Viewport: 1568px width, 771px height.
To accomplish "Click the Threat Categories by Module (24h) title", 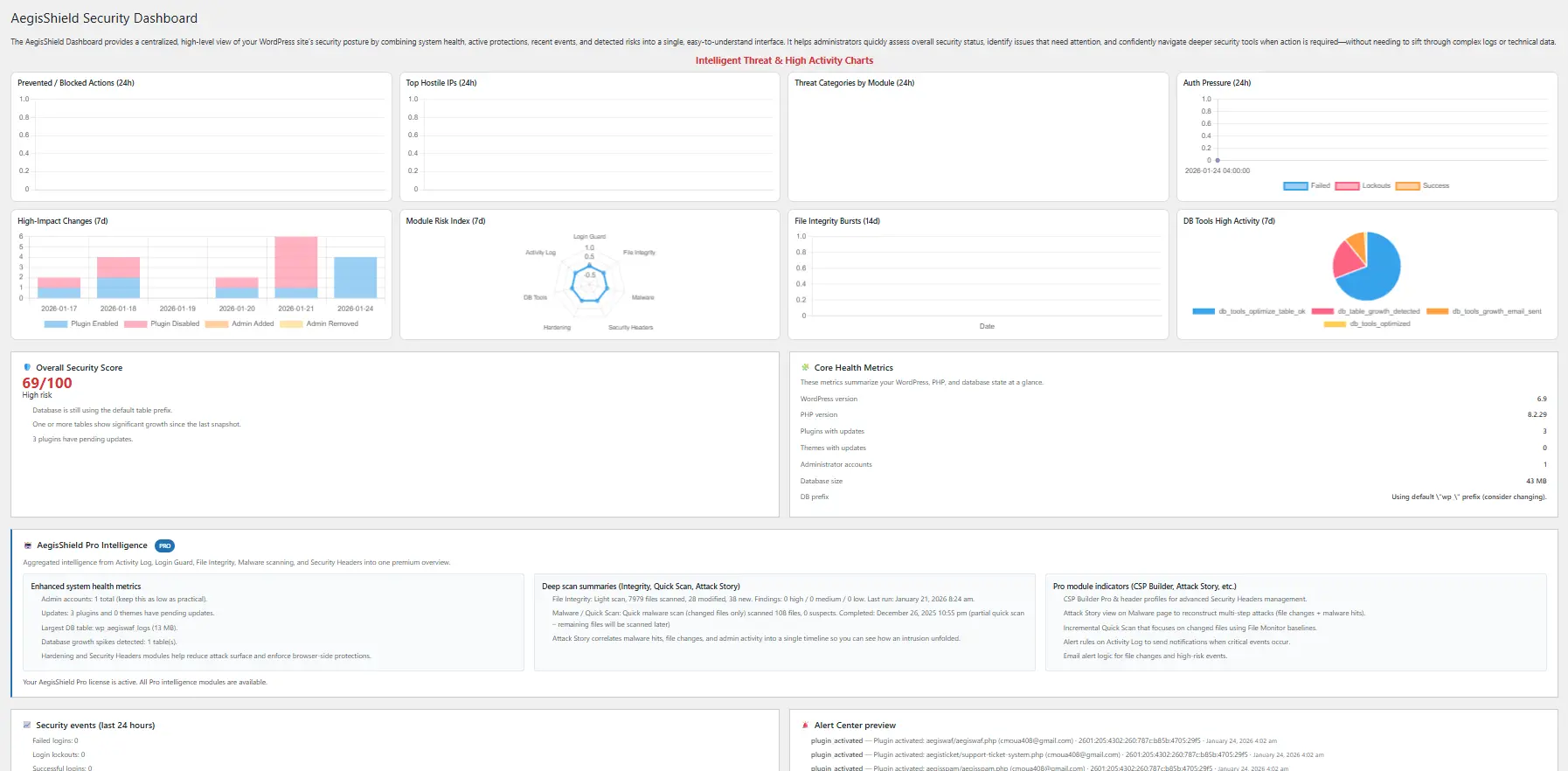I will (x=854, y=83).
